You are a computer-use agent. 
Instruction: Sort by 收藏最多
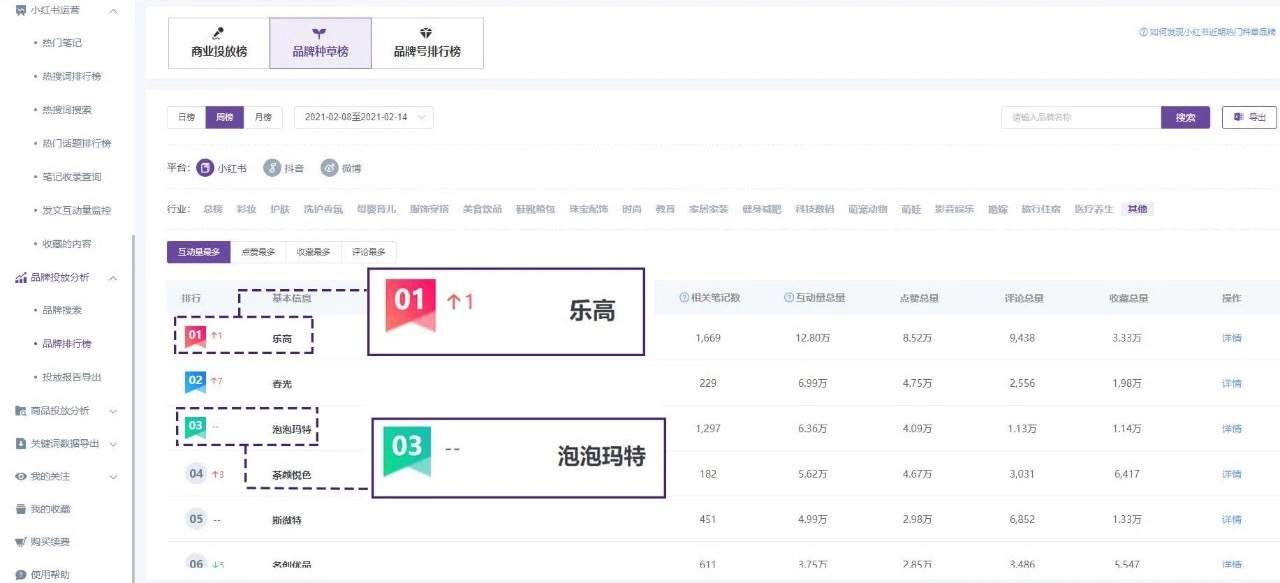tap(313, 253)
